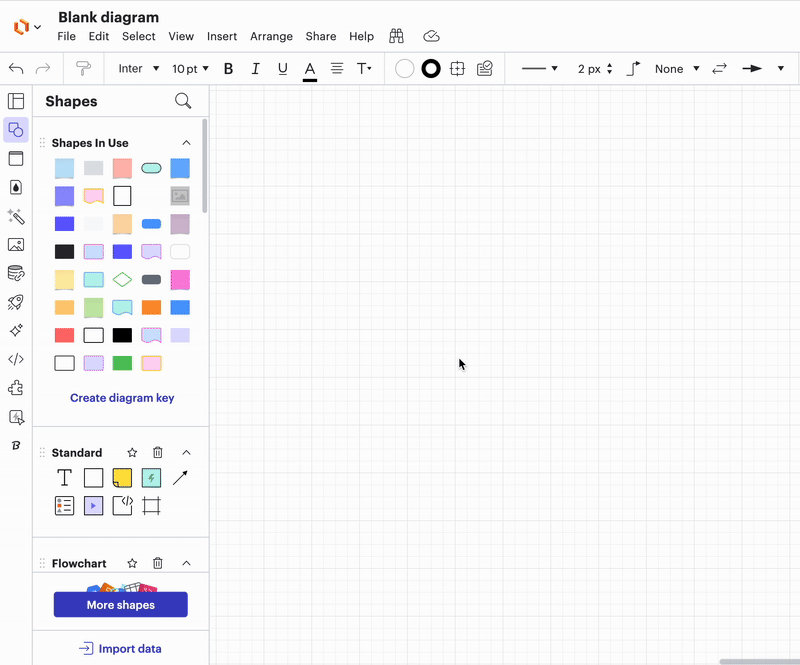800x665 pixels.
Task: Collapse the Standard shapes section
Action: pyautogui.click(x=186, y=453)
